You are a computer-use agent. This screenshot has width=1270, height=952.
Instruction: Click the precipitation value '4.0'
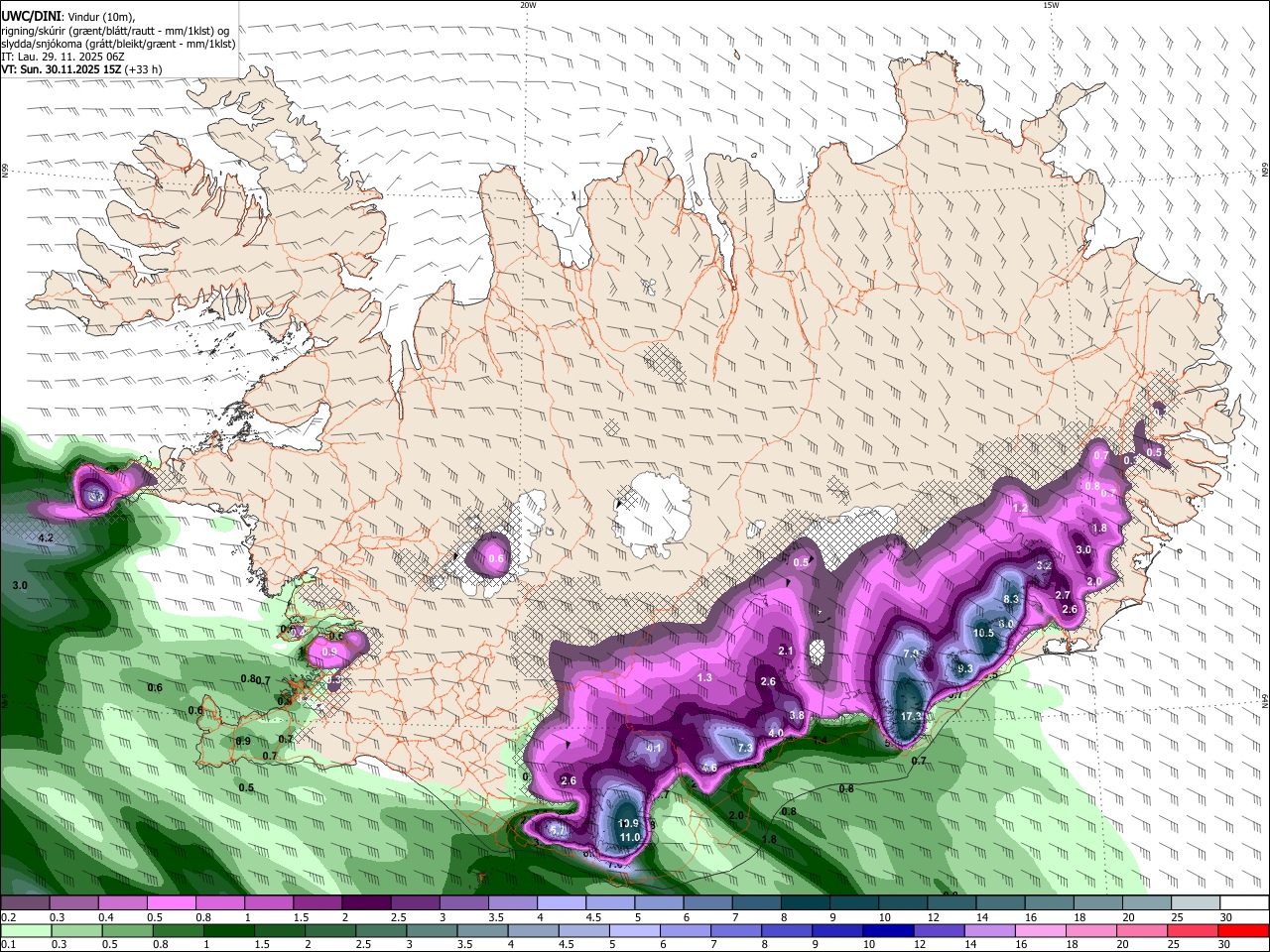pyautogui.click(x=776, y=734)
